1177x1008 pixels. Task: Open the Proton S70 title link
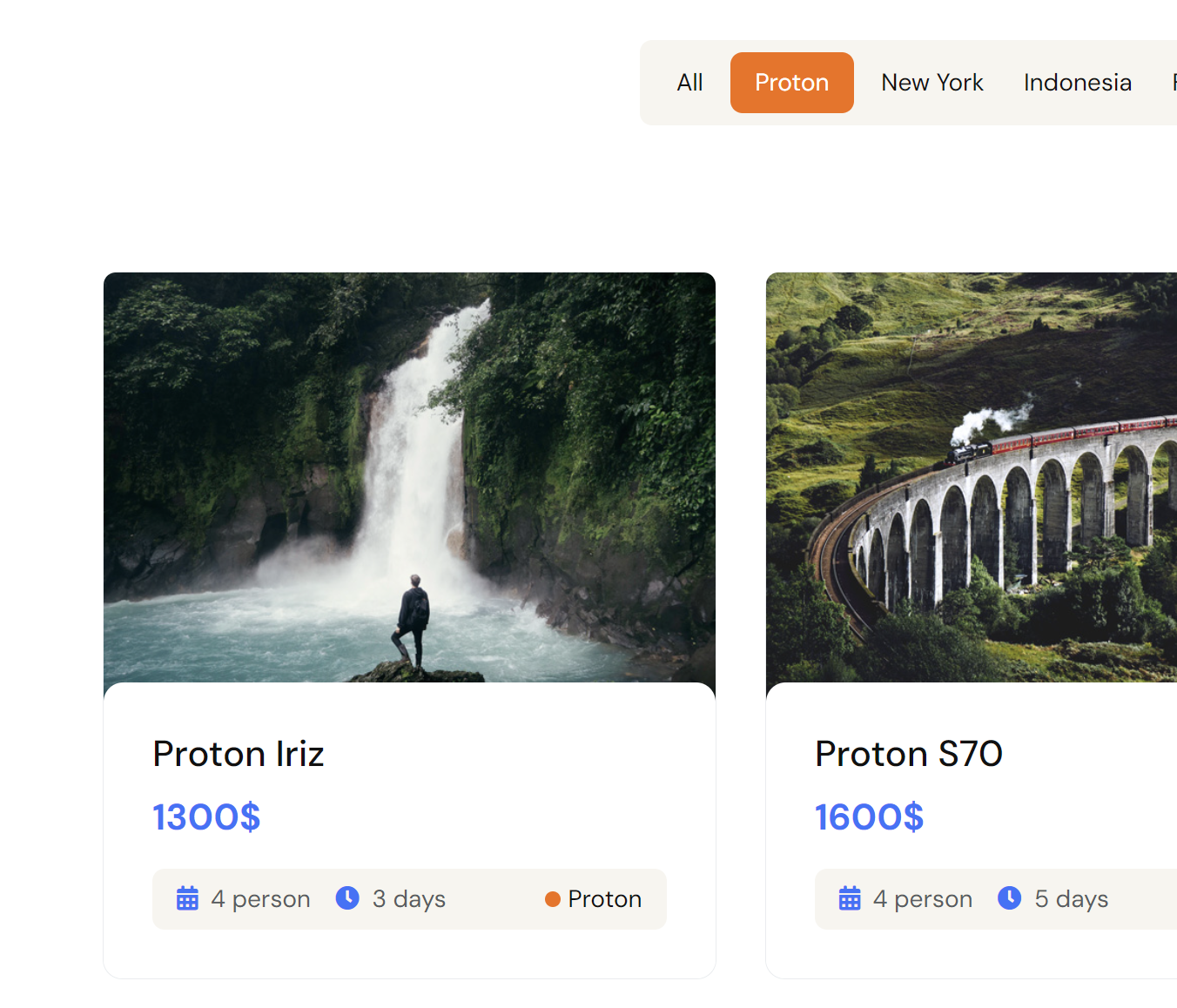[x=908, y=754]
